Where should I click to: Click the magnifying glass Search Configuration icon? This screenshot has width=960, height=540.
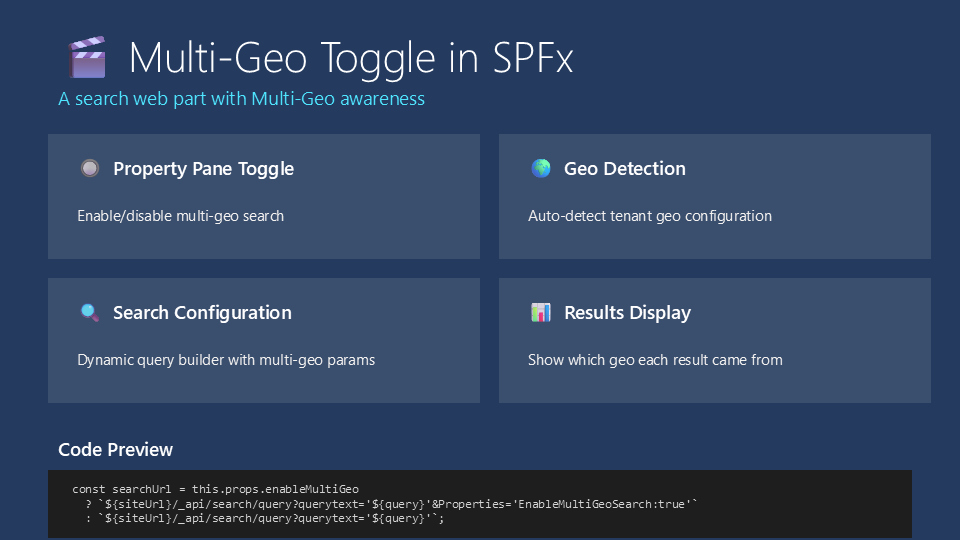click(90, 312)
